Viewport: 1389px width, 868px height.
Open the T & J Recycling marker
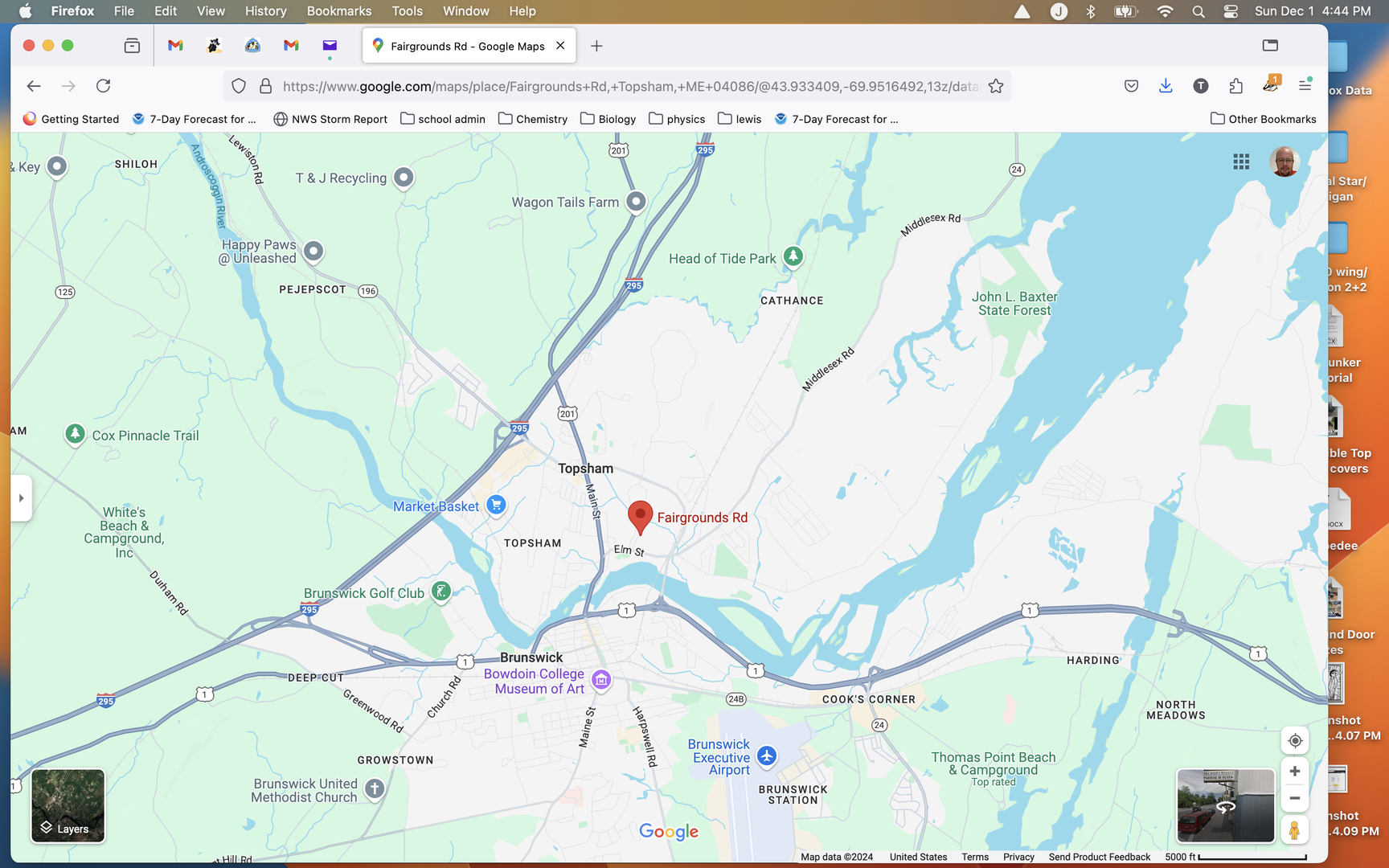coord(404,177)
